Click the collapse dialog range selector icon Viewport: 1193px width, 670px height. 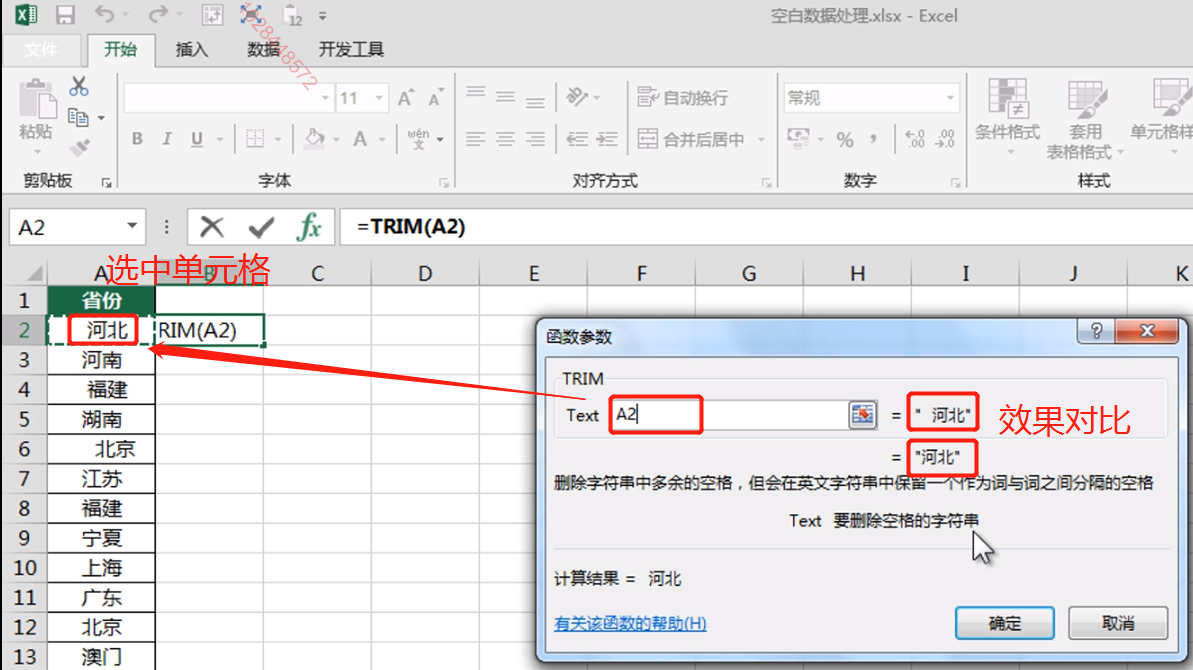pyautogui.click(x=862, y=415)
